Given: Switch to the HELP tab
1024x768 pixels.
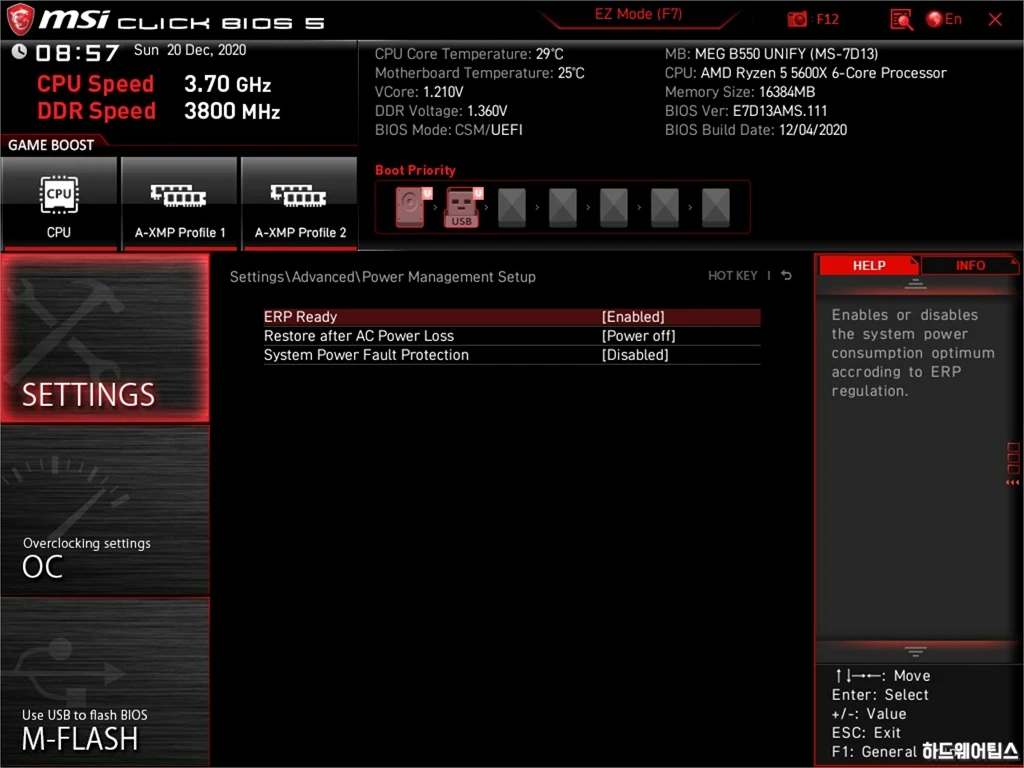Looking at the screenshot, I should click(869, 265).
